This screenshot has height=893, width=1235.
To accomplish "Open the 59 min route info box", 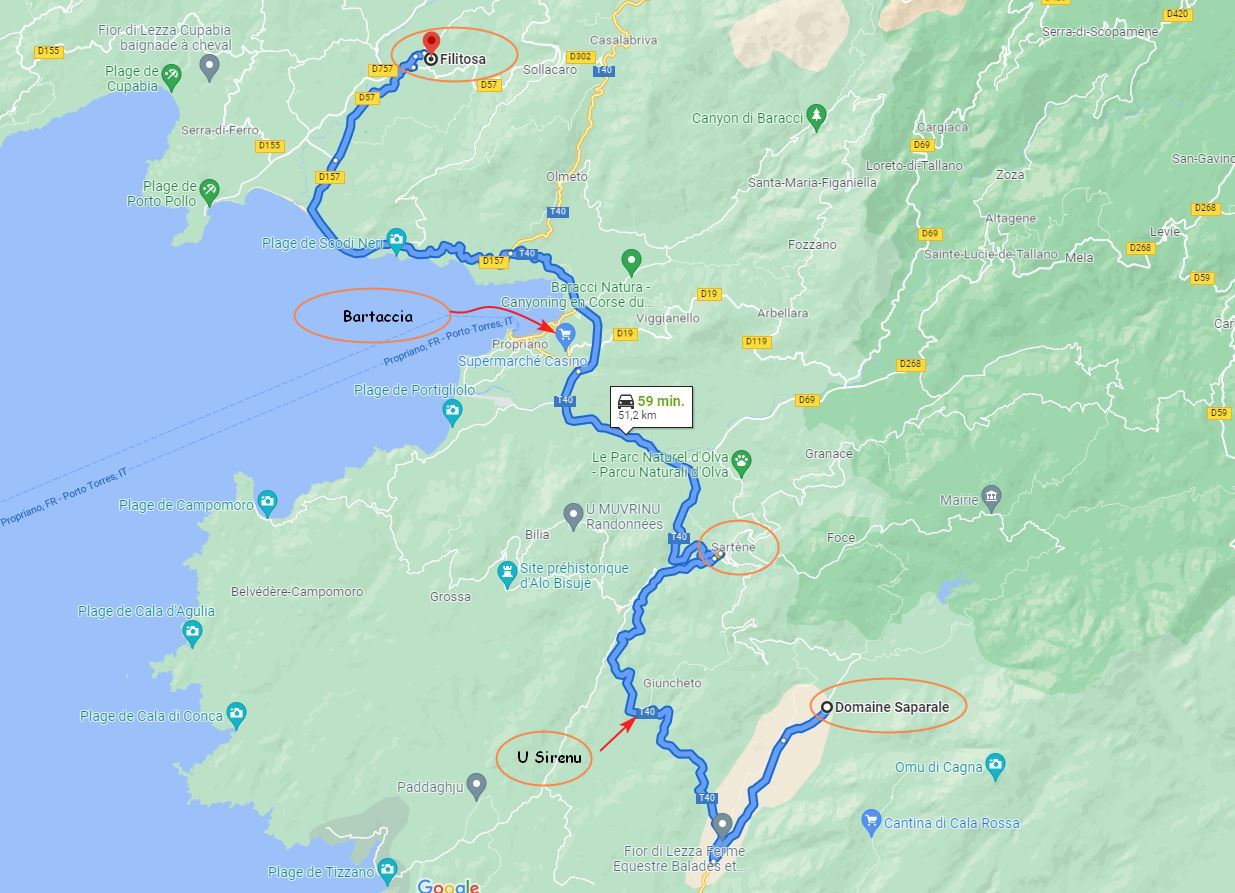I will (x=651, y=407).
